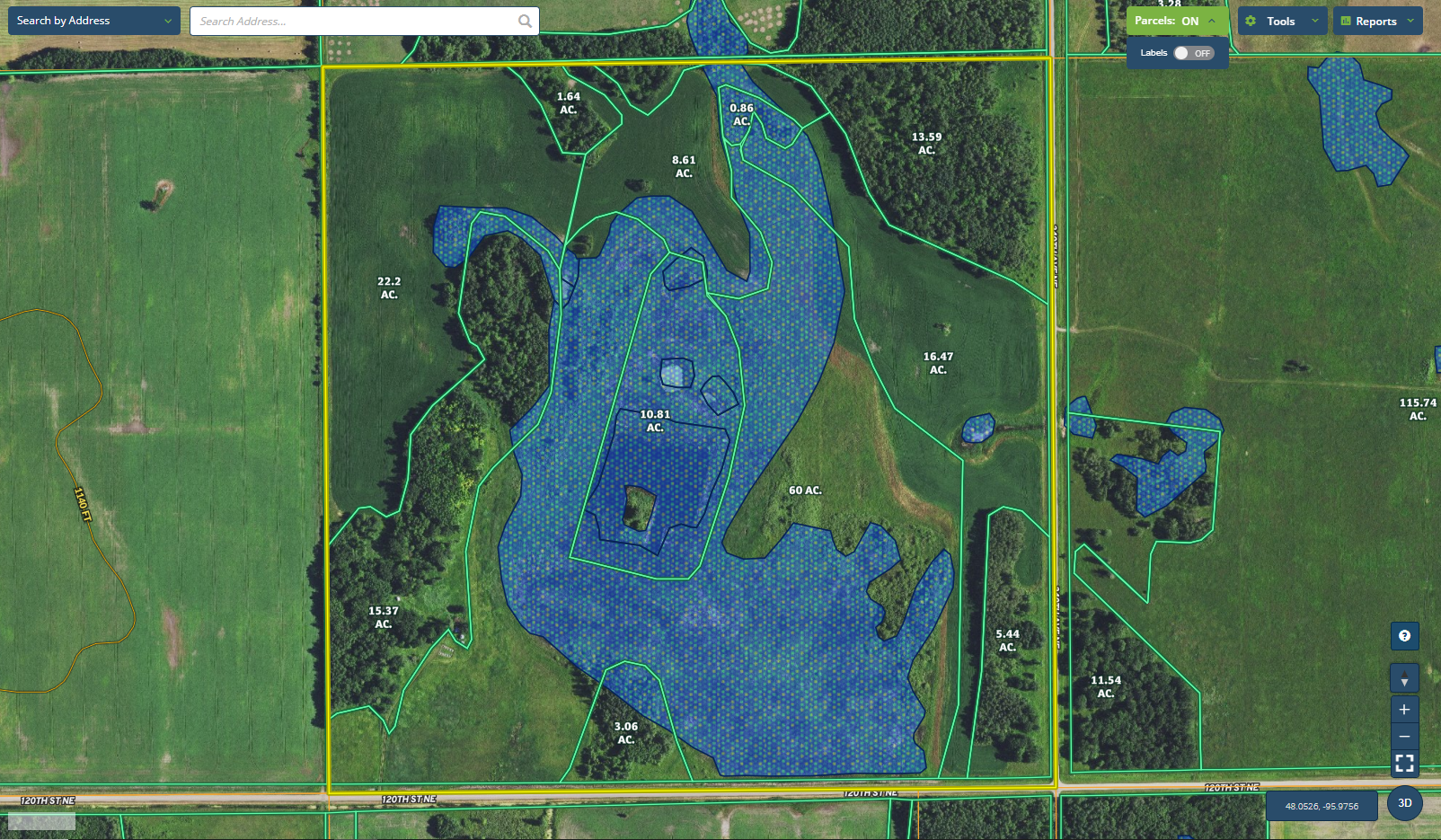Viewport: 1441px width, 840px height.
Task: Click the search magnifier icon
Action: pos(525,21)
